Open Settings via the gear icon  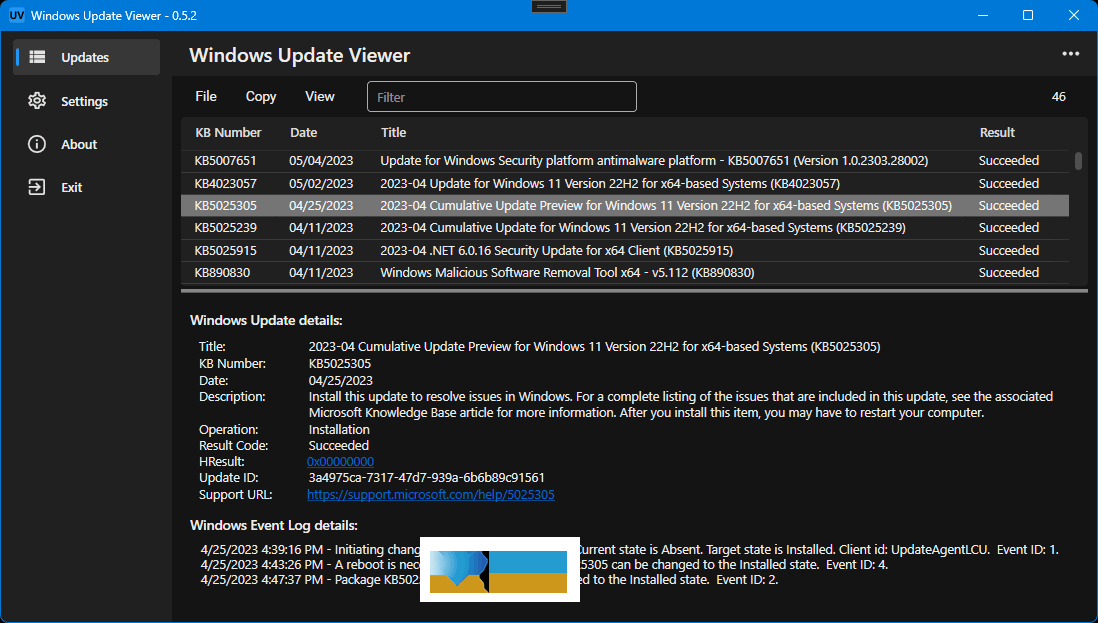click(37, 101)
